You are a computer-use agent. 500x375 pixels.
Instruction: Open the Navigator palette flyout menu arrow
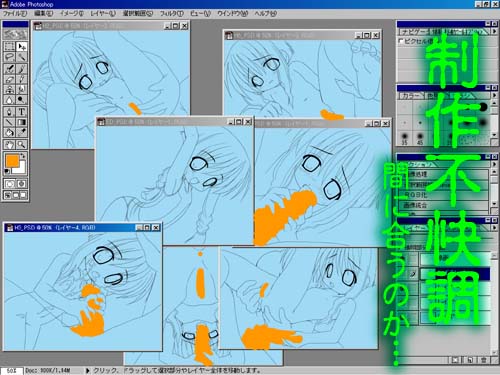[x=495, y=31]
